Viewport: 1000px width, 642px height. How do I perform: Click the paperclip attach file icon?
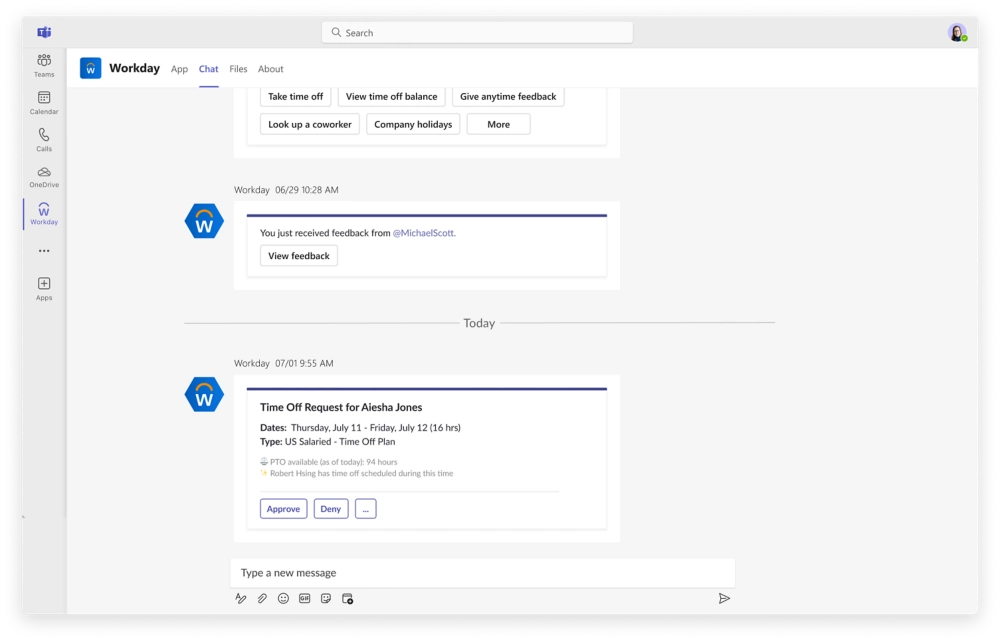pos(262,598)
